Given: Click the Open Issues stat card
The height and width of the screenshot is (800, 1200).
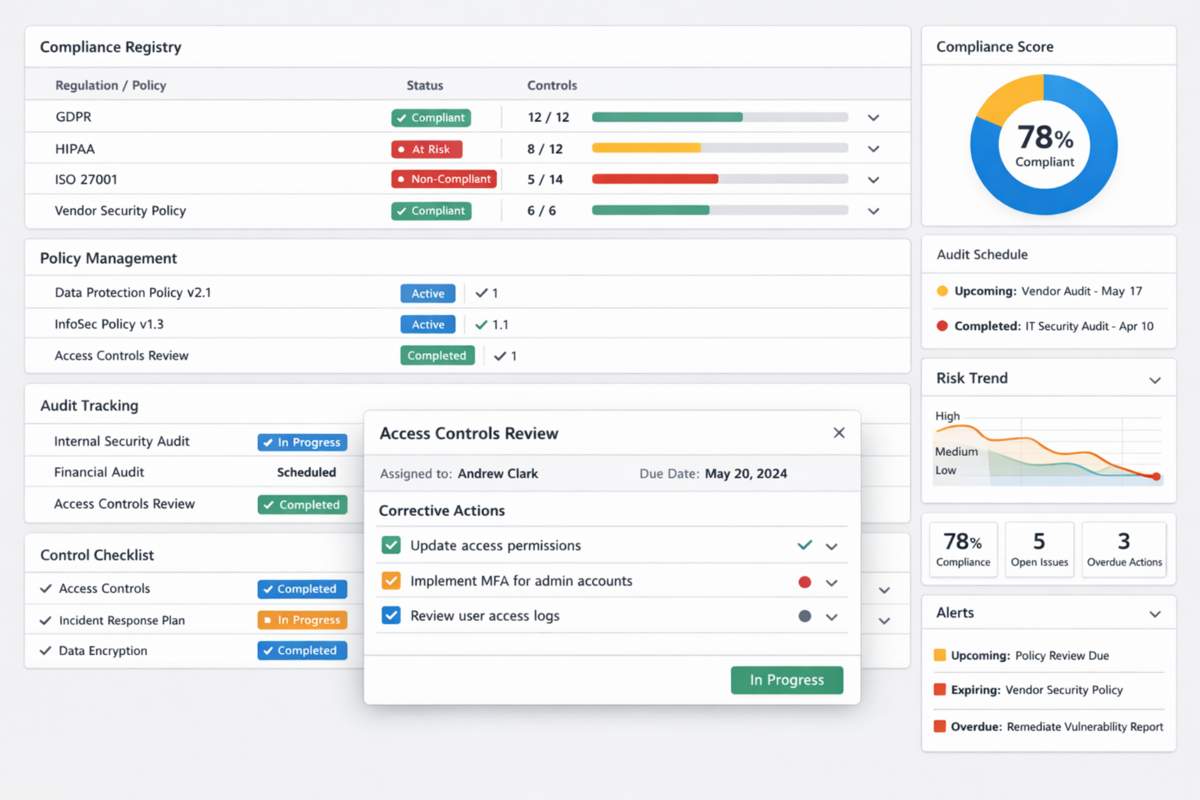Looking at the screenshot, I should click(1039, 548).
